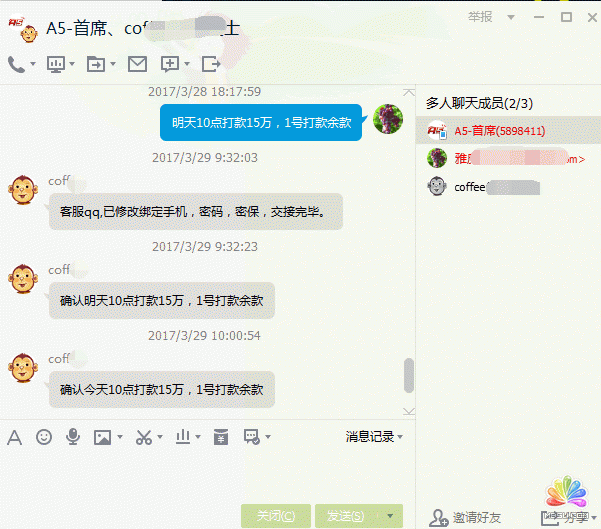Click the 关闭(C) button
Screen dimensions: 601x529
(x=276, y=516)
